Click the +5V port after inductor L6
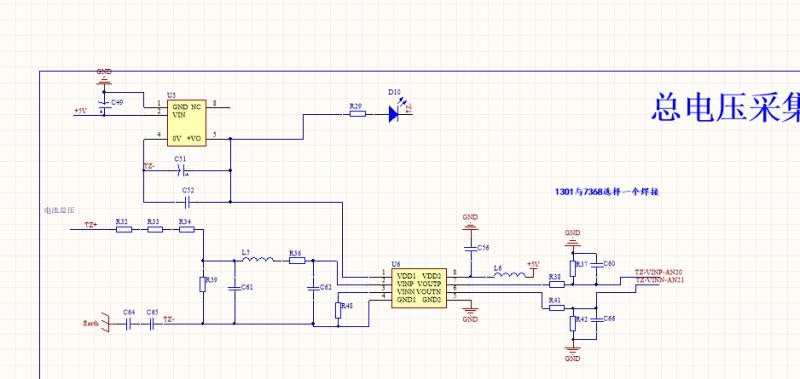This screenshot has height=379, width=800. (533, 266)
